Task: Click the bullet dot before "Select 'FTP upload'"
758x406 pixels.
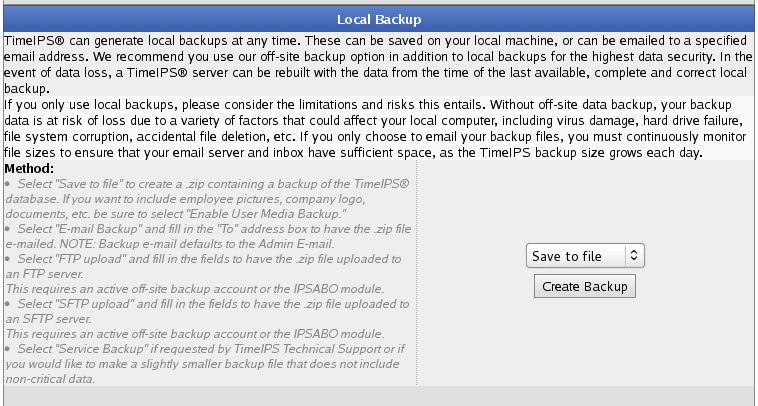Action: (x=7, y=259)
